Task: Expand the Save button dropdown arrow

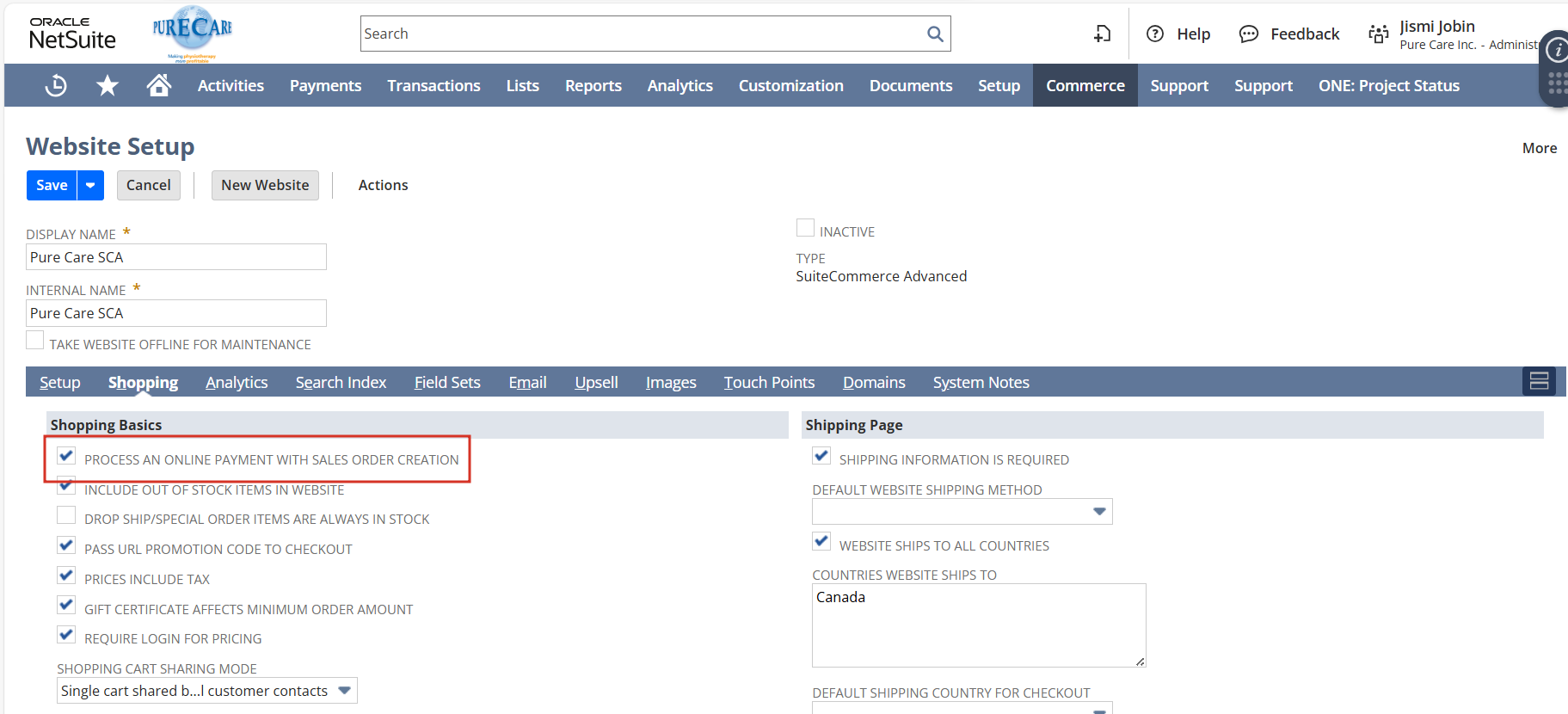Action: click(90, 185)
